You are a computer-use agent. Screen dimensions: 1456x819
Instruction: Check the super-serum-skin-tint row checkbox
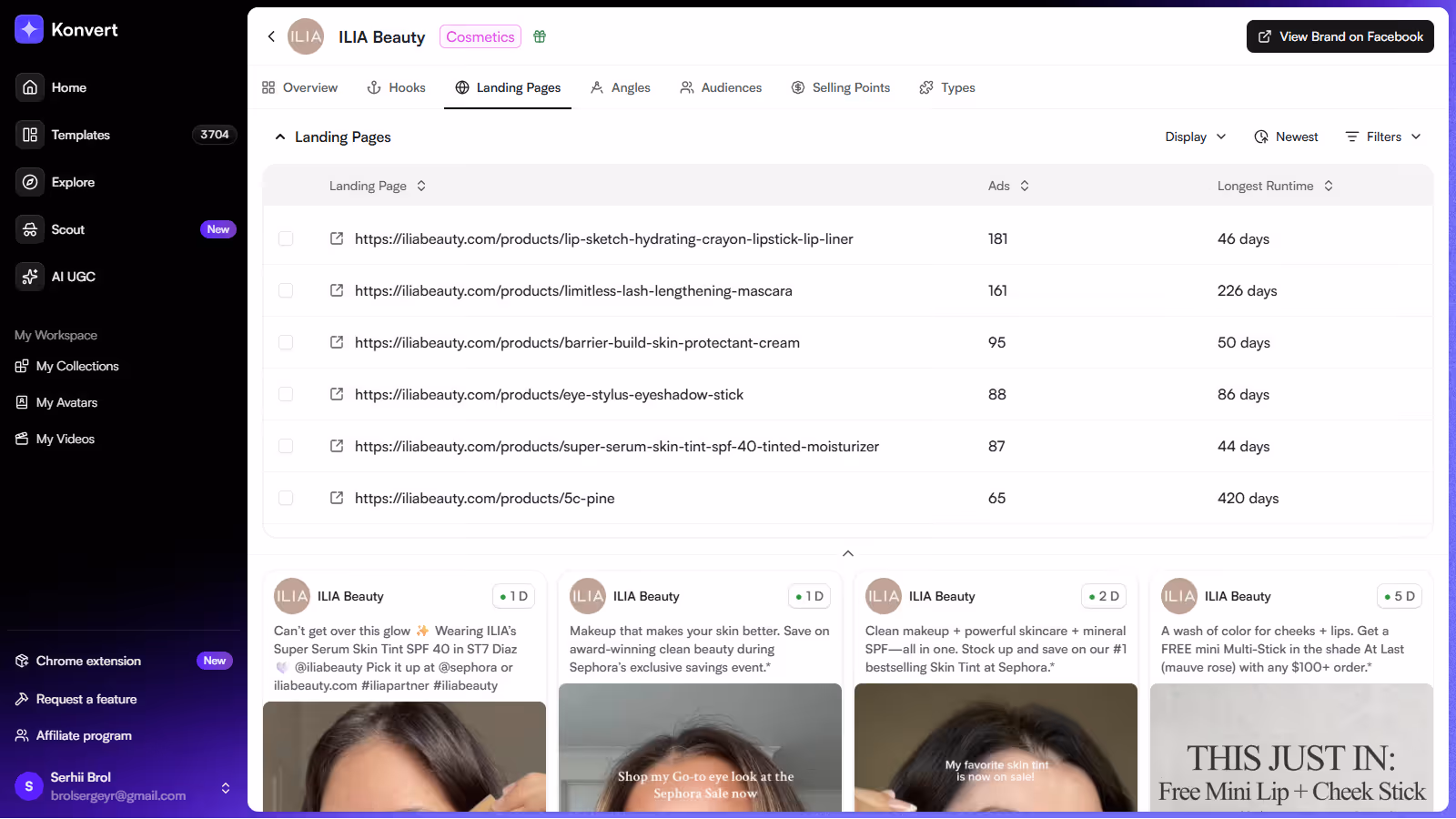click(286, 446)
